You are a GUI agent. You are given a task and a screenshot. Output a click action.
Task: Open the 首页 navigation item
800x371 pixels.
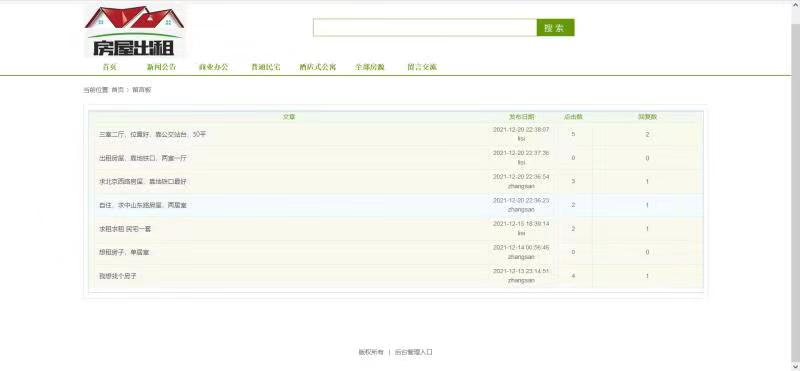click(x=110, y=67)
